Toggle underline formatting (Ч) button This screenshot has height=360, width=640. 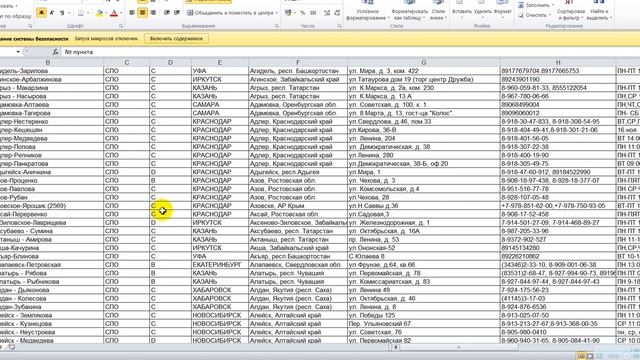pos(62,13)
